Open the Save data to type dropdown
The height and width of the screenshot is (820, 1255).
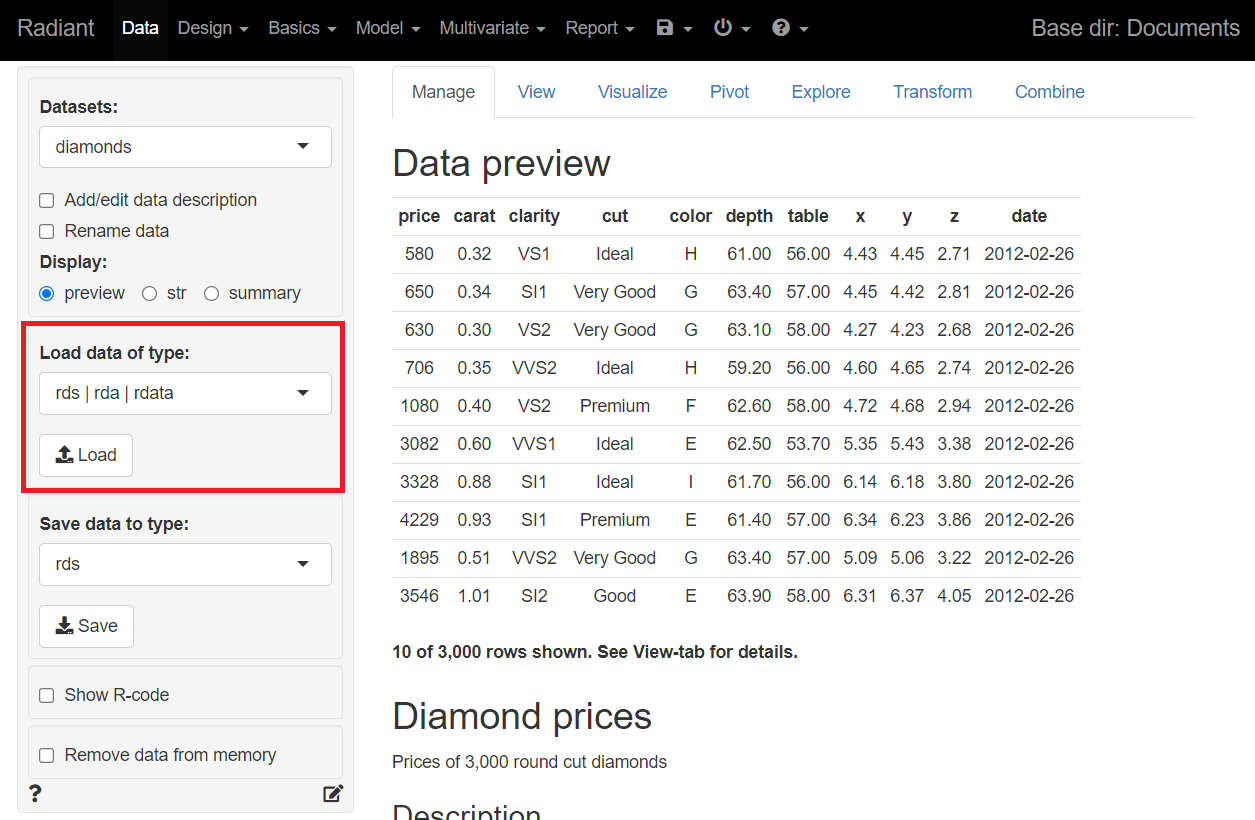tap(185, 564)
